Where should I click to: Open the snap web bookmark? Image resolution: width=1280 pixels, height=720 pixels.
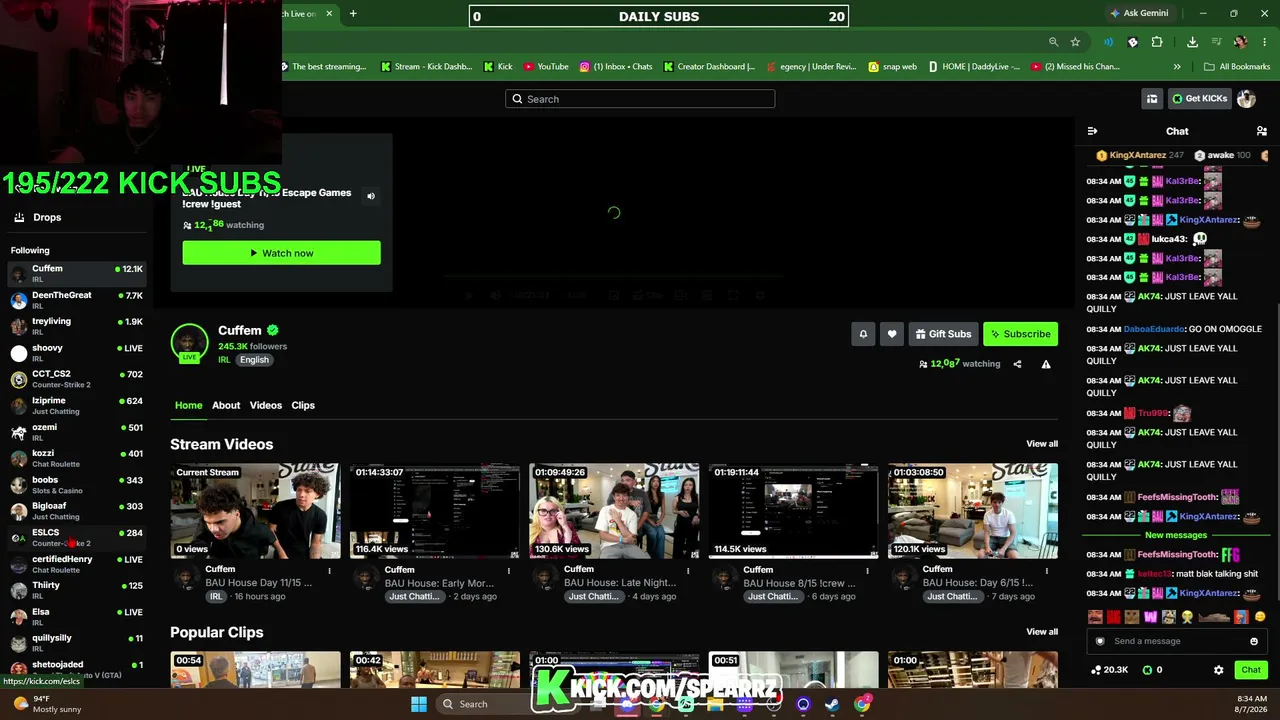892,67
